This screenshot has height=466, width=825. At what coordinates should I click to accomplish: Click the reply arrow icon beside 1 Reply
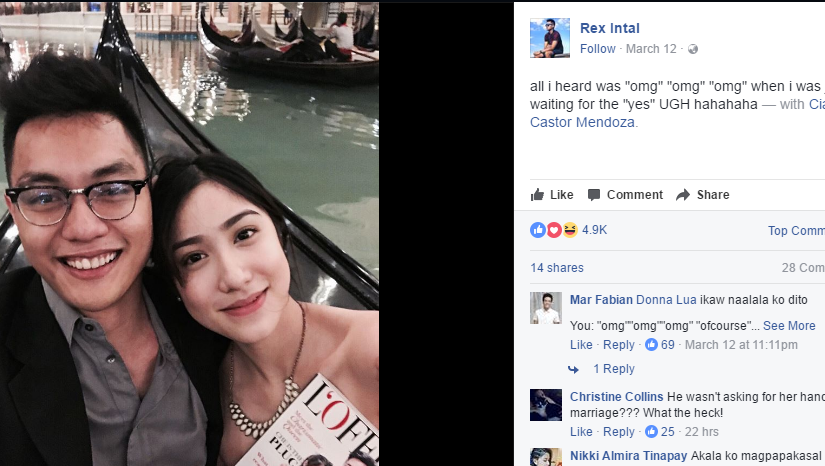[x=574, y=369]
